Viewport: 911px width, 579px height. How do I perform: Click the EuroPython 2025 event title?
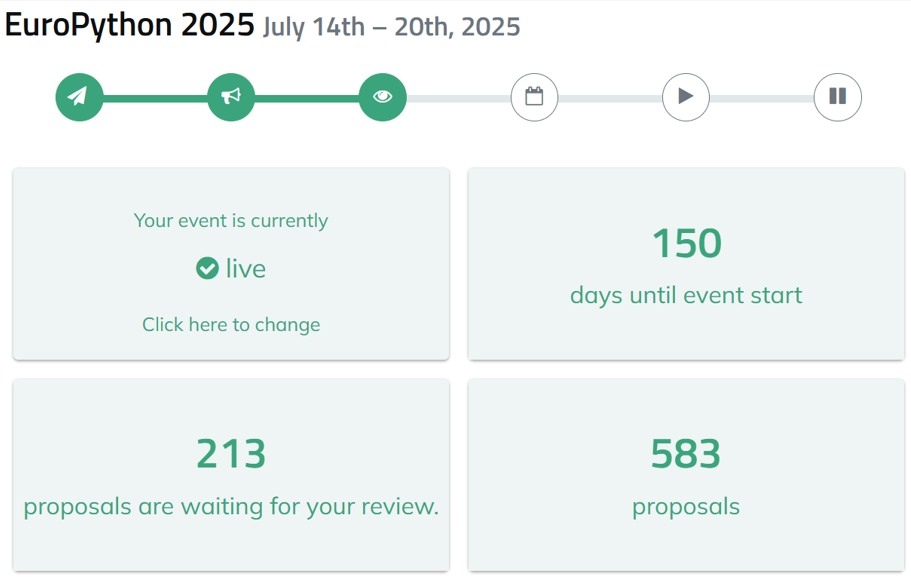click(129, 25)
